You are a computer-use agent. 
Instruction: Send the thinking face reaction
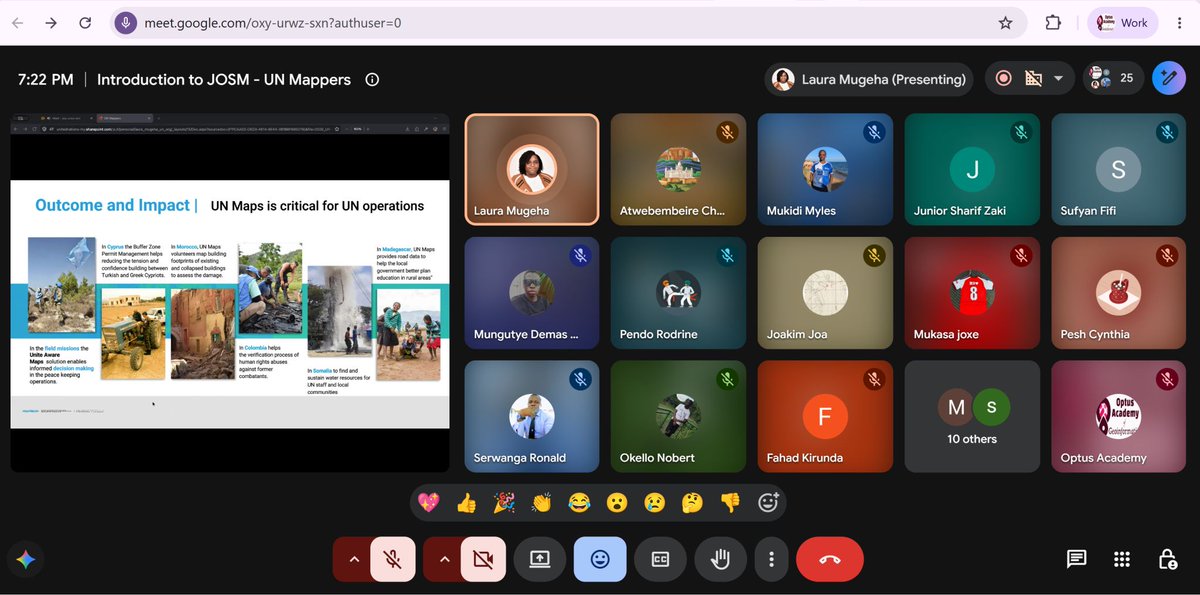coord(693,502)
